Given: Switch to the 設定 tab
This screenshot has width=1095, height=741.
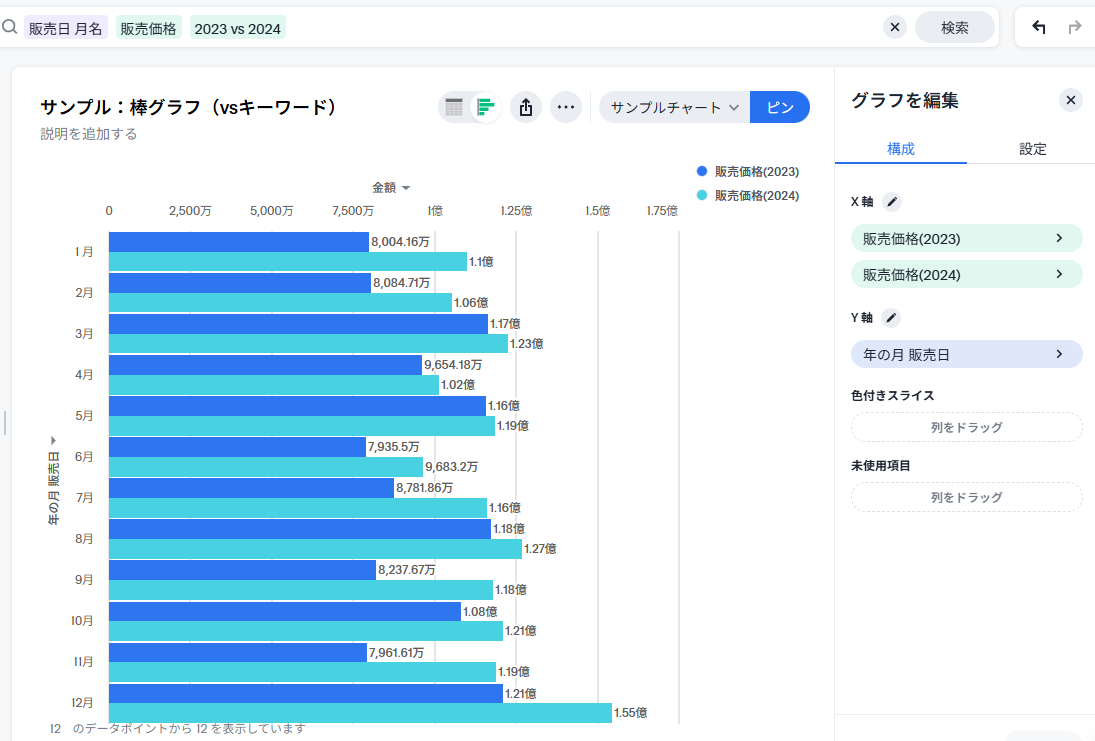Looking at the screenshot, I should [1032, 149].
